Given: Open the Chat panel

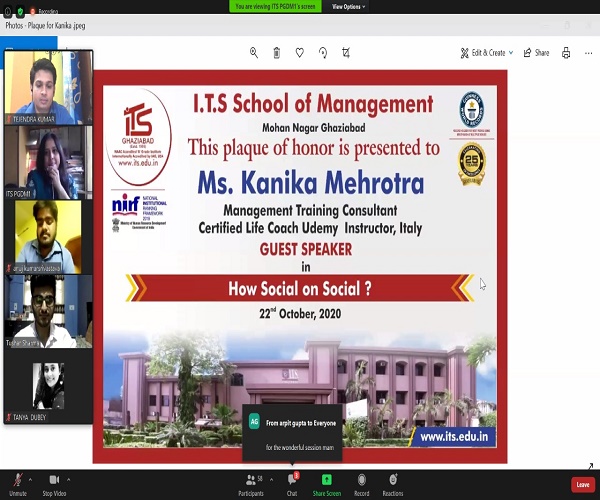Looking at the screenshot, I should [x=292, y=485].
